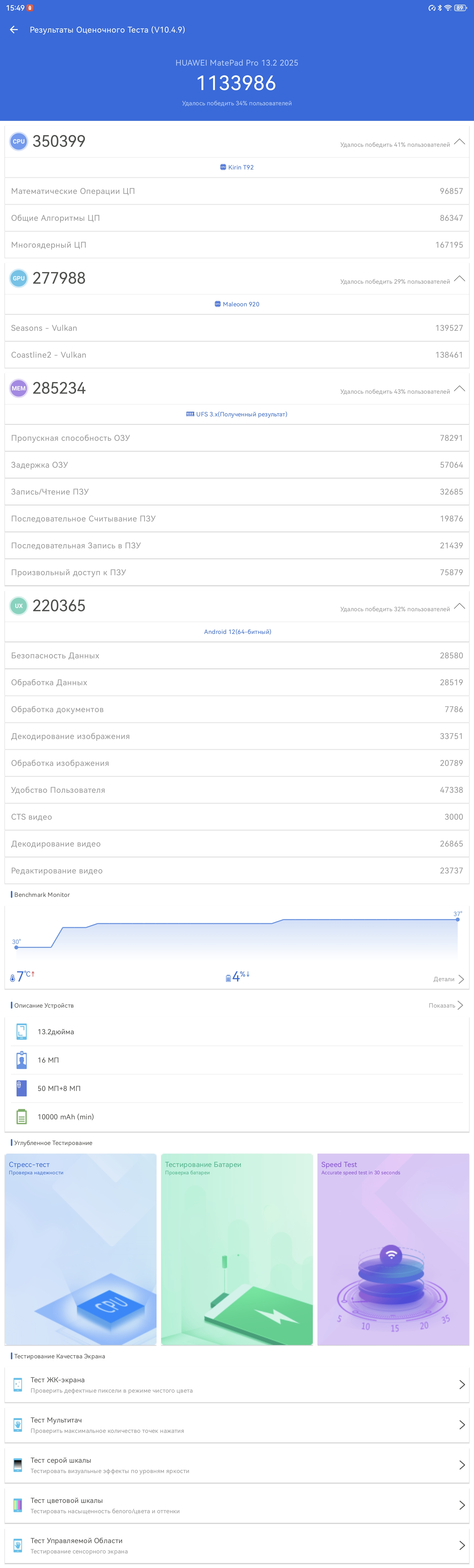The image size is (474, 1568).
Task: Tap the CPU badge icon
Action: pos(19,141)
